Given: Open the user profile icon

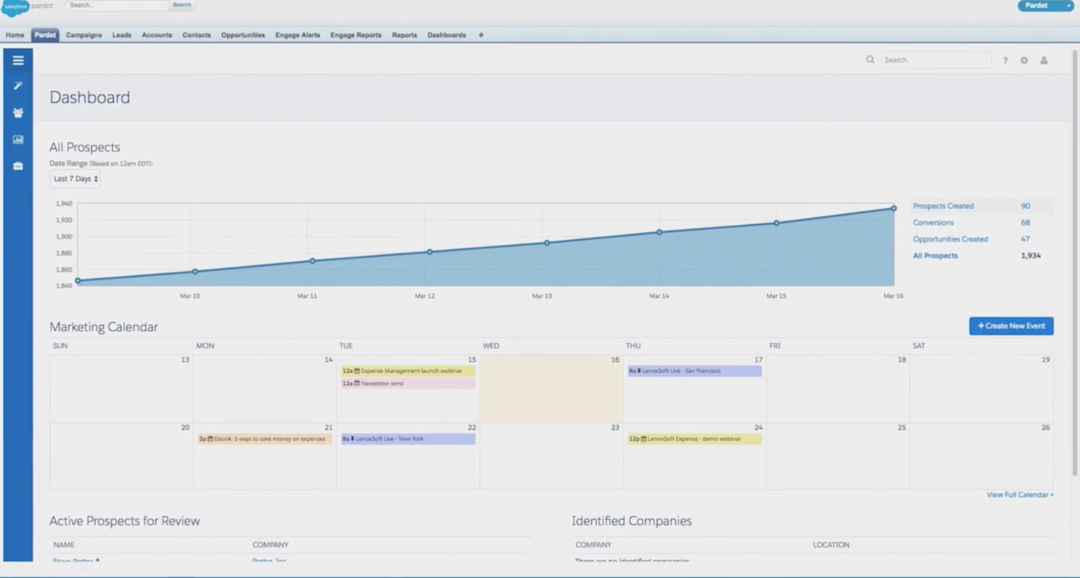Looking at the screenshot, I should [x=1044, y=61].
